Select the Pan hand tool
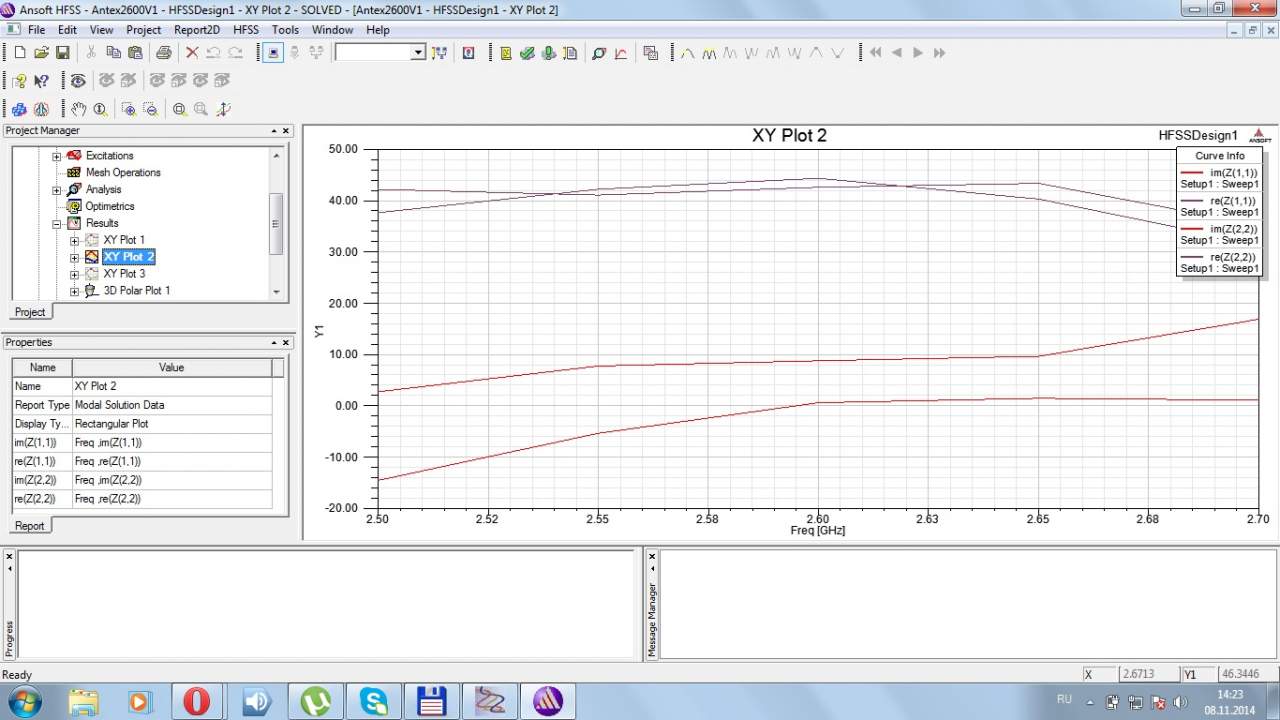The image size is (1280, 720). click(79, 109)
